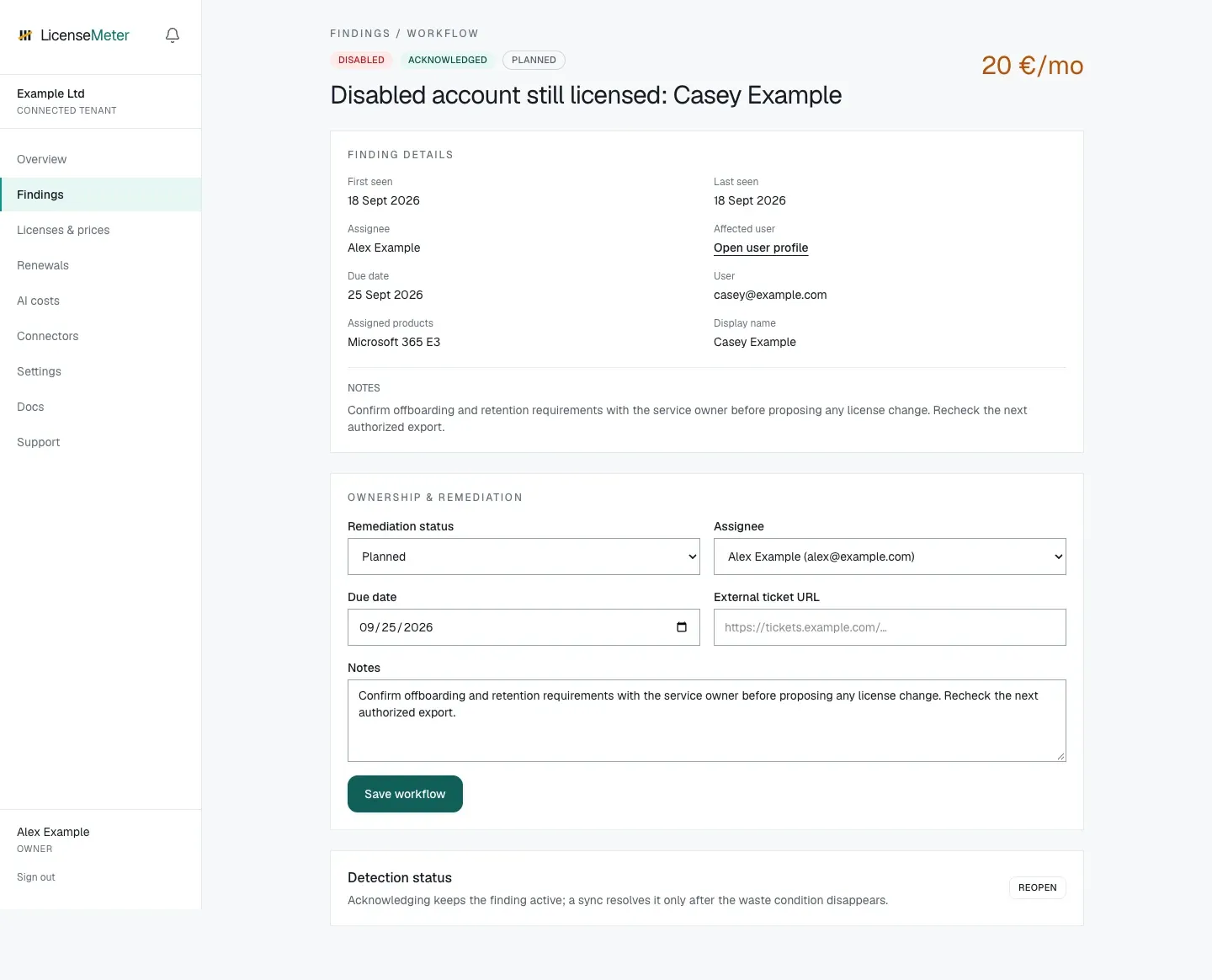Viewport: 1212px width, 980px height.
Task: Open the Assignee dropdown
Action: coord(890,557)
